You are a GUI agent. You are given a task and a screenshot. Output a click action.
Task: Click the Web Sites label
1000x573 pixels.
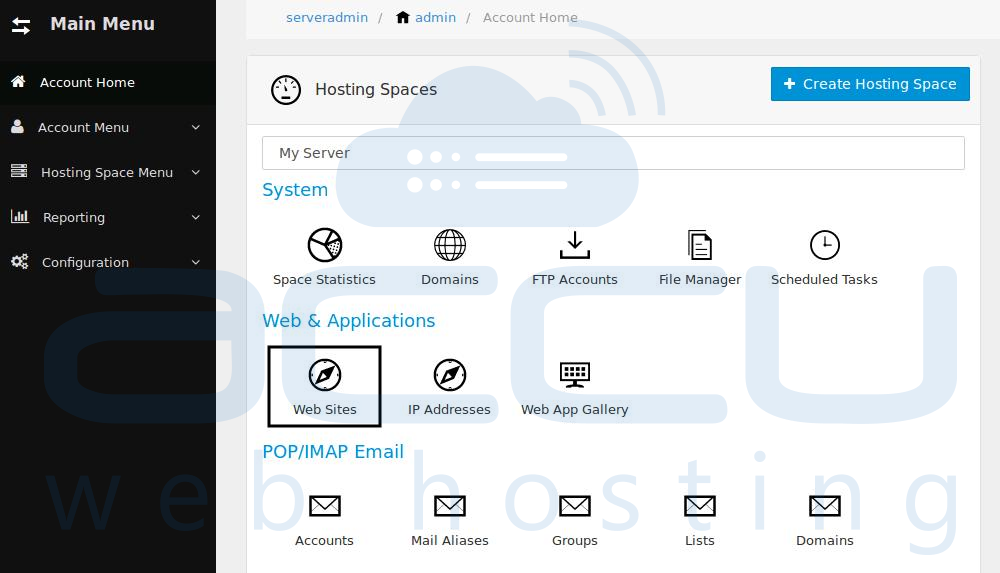pos(325,410)
